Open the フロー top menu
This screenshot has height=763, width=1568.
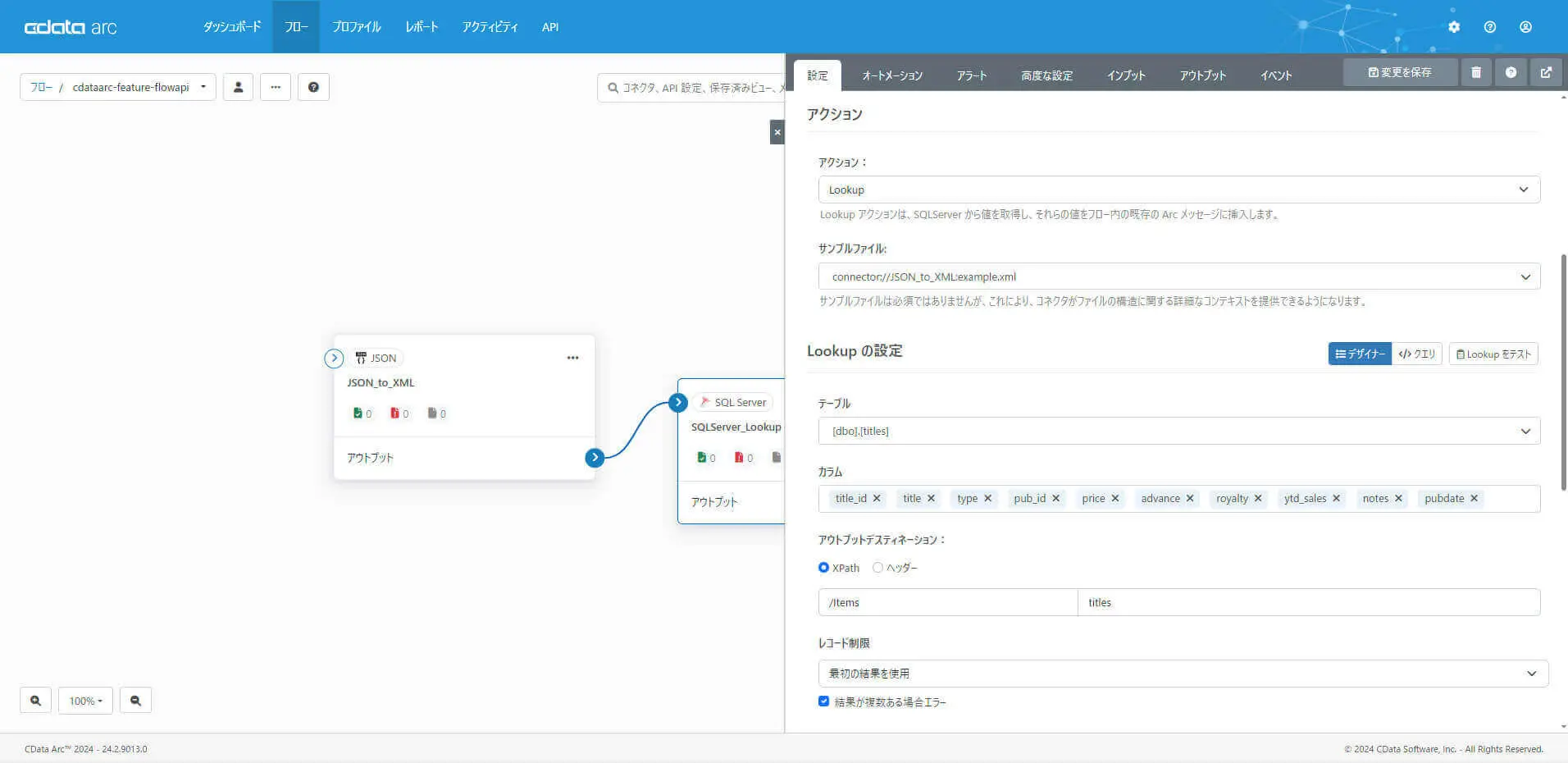[x=296, y=27]
